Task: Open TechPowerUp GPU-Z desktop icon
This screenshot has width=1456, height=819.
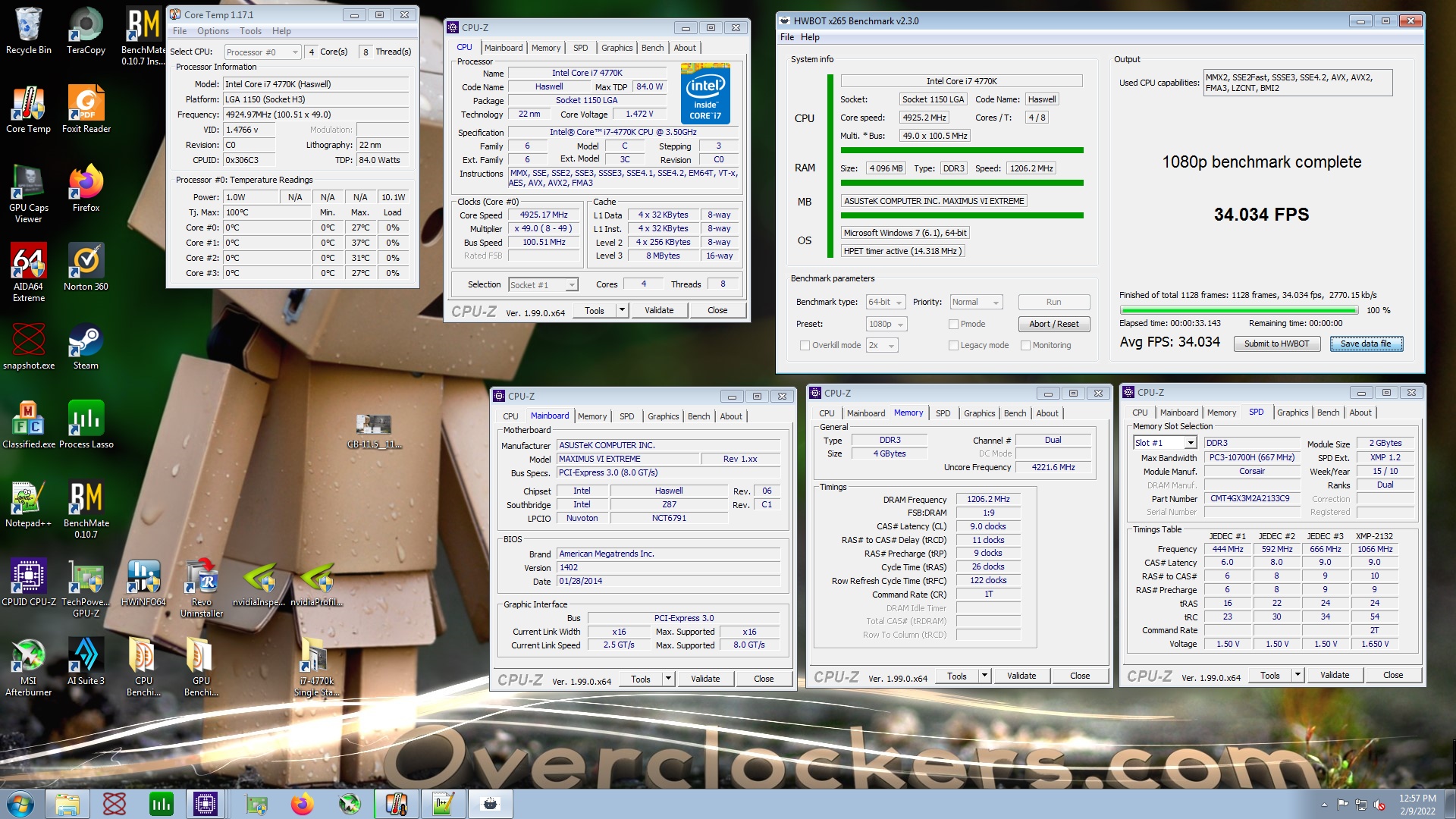Action: (x=86, y=588)
